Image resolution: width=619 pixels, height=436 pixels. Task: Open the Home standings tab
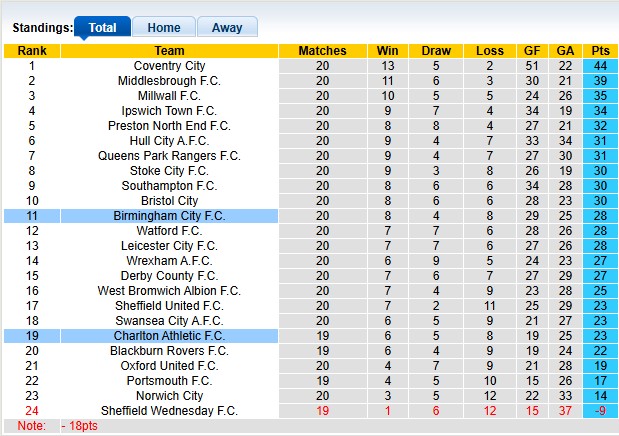click(164, 28)
